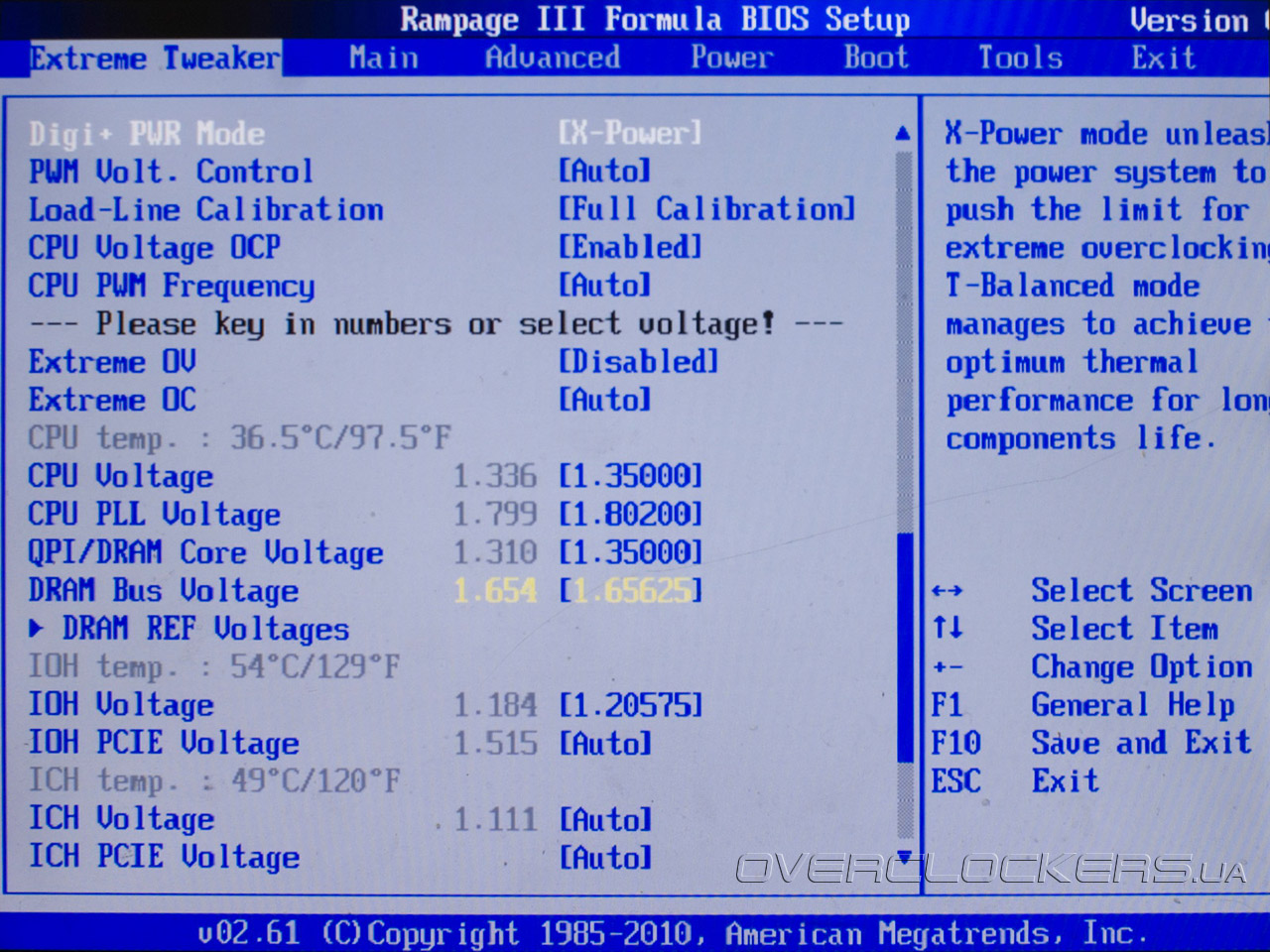Open the Exit tab
The width and height of the screenshot is (1270, 952).
(1164, 59)
